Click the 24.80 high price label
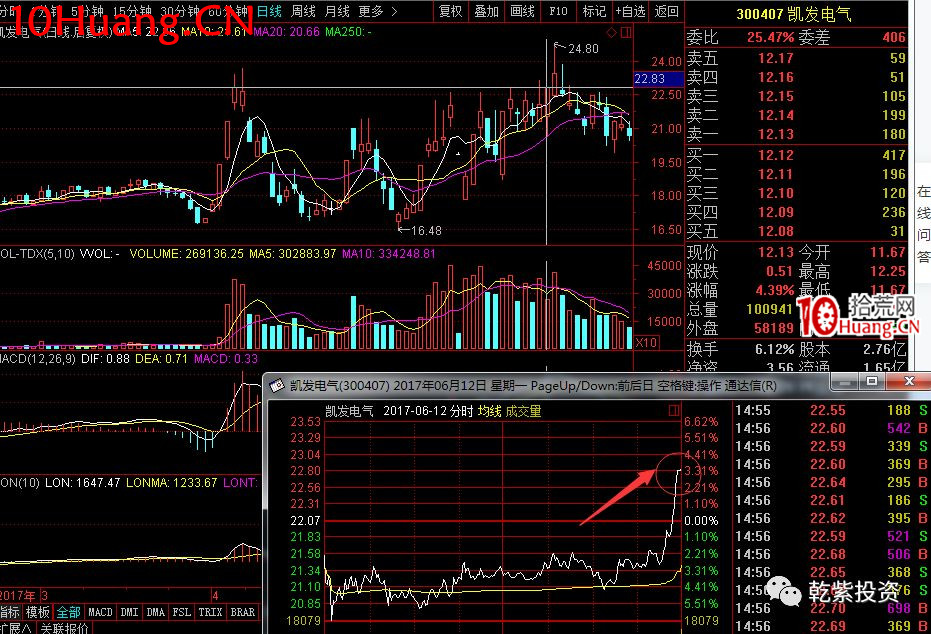931x634 pixels. (583, 49)
